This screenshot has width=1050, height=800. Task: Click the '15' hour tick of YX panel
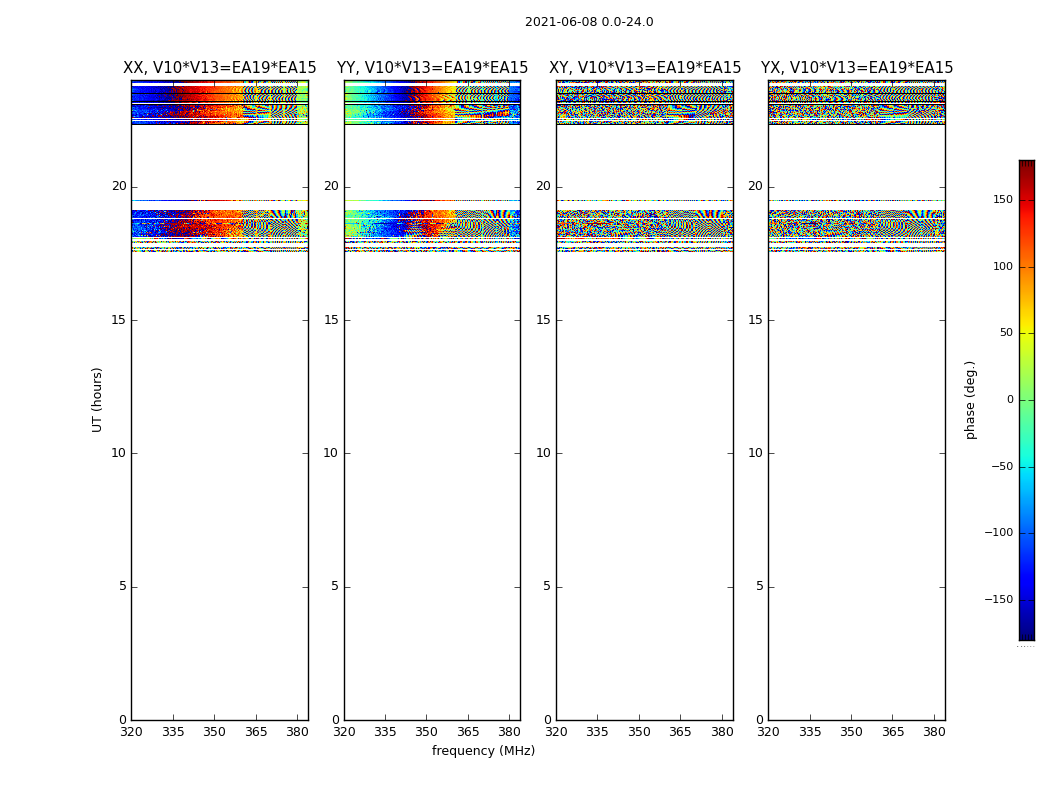[756, 320]
